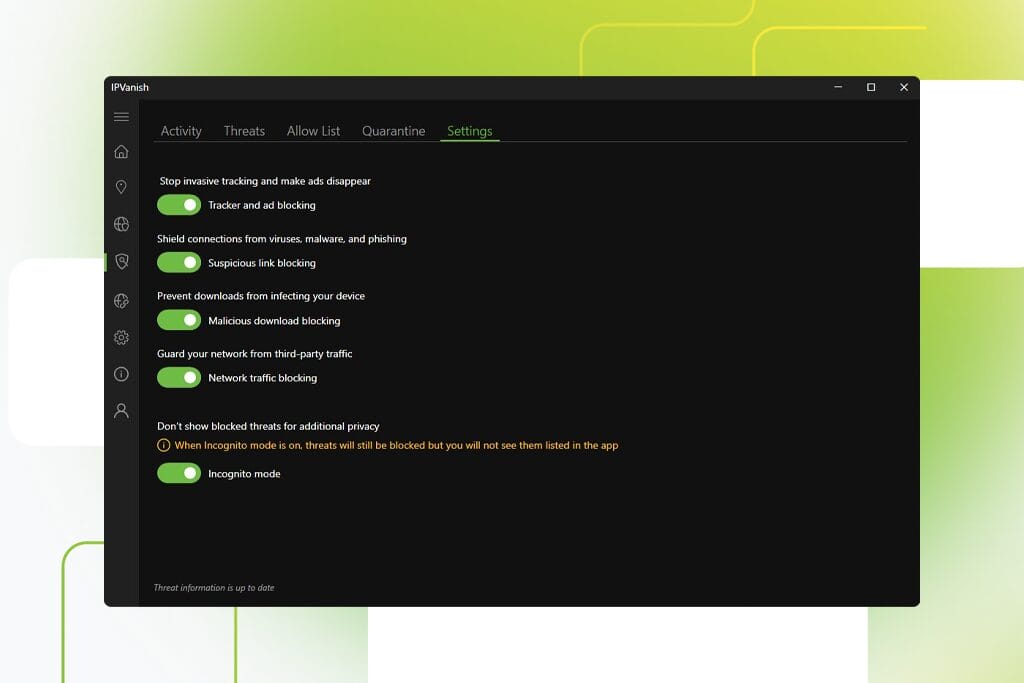Open the hamburger menu in the sidebar
The image size is (1024, 683).
pyautogui.click(x=121, y=117)
